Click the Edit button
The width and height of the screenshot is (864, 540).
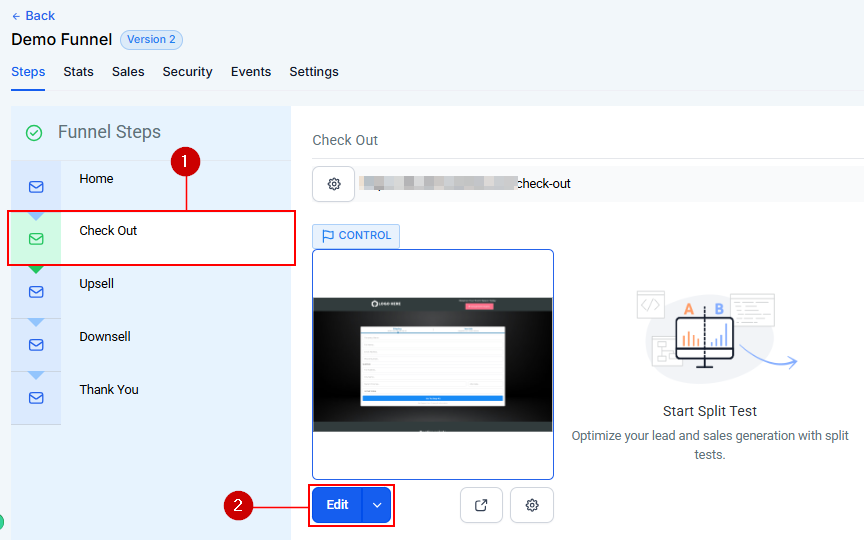337,505
